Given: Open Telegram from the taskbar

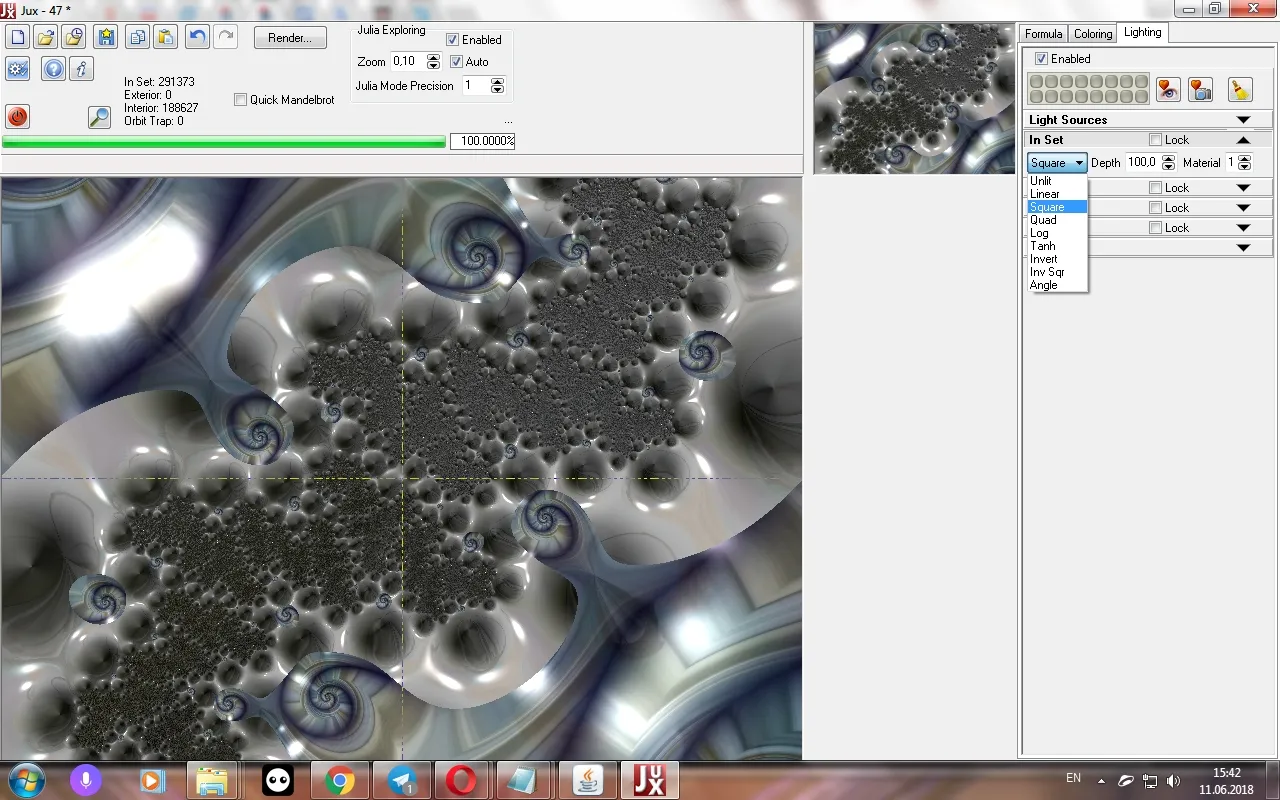Looking at the screenshot, I should coord(402,780).
